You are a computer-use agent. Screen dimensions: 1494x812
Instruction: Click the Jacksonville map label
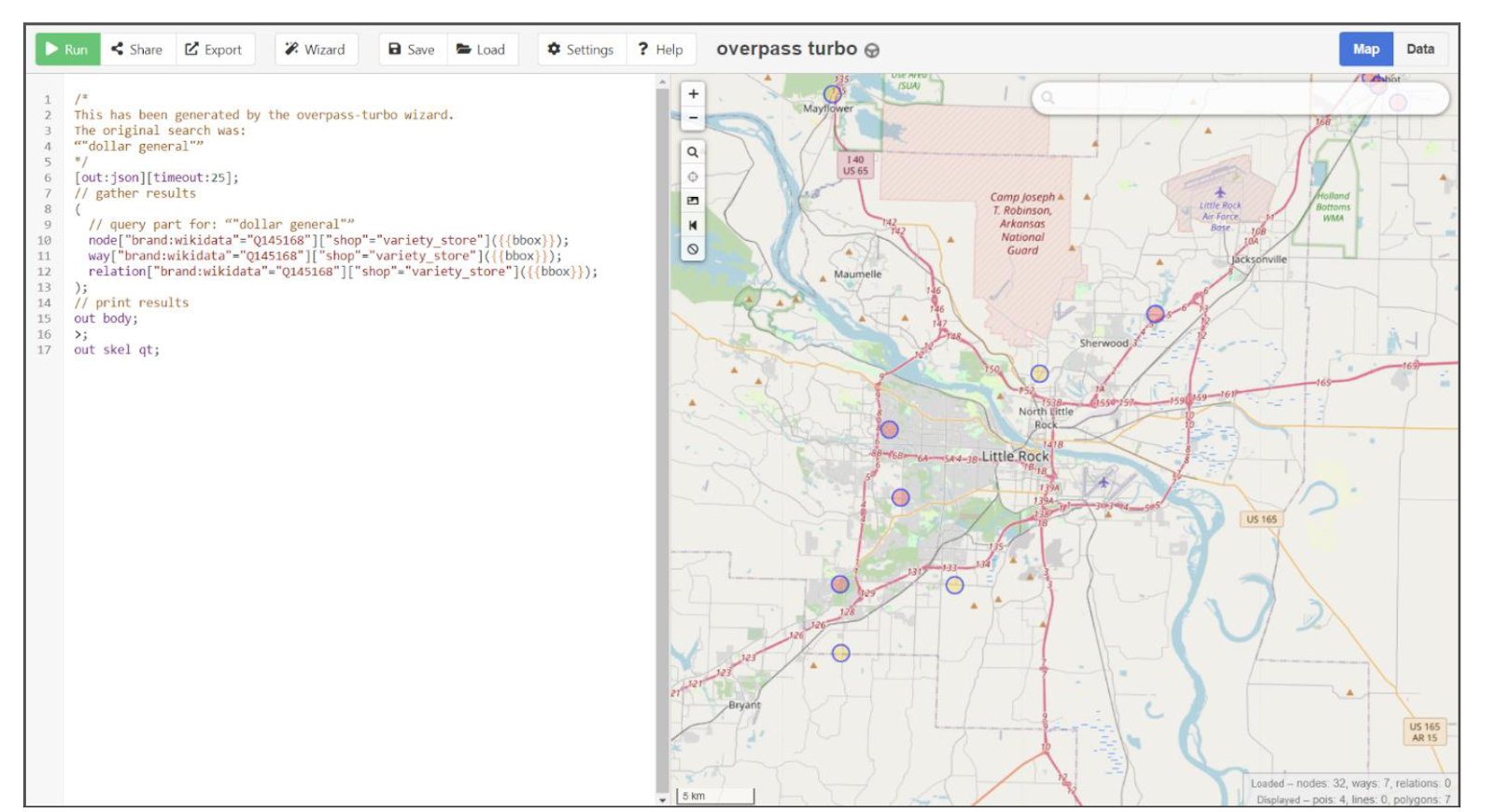point(1259,259)
